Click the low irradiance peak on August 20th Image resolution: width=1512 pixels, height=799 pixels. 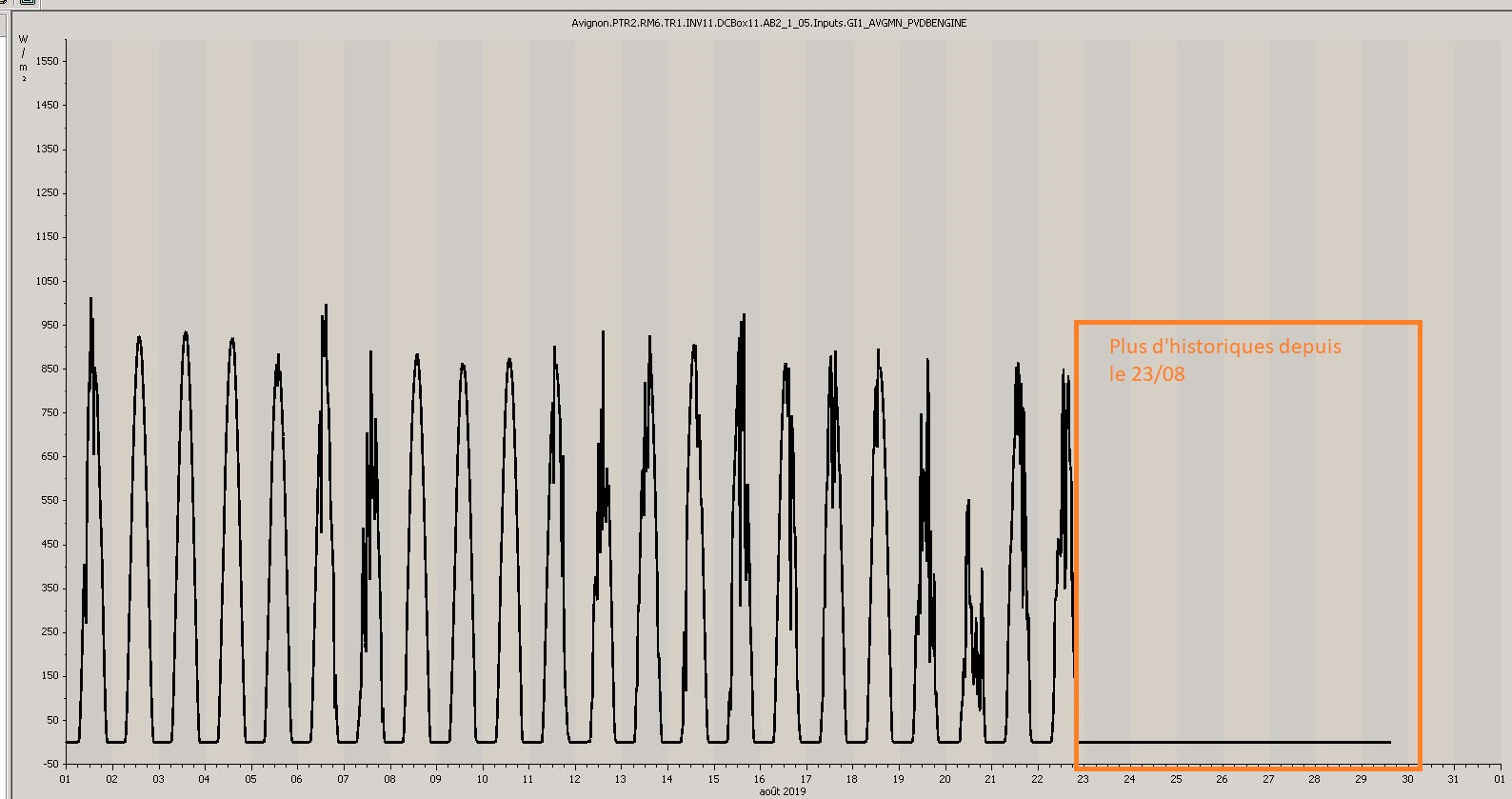tap(968, 501)
